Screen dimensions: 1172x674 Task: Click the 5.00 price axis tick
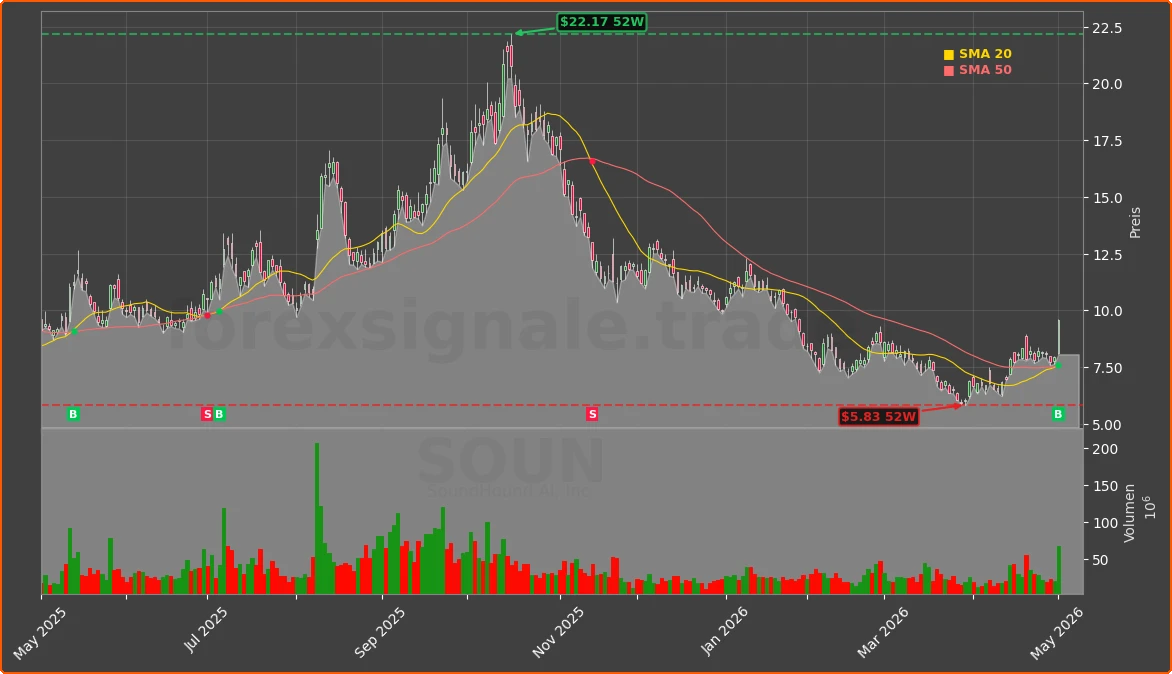coord(1107,425)
